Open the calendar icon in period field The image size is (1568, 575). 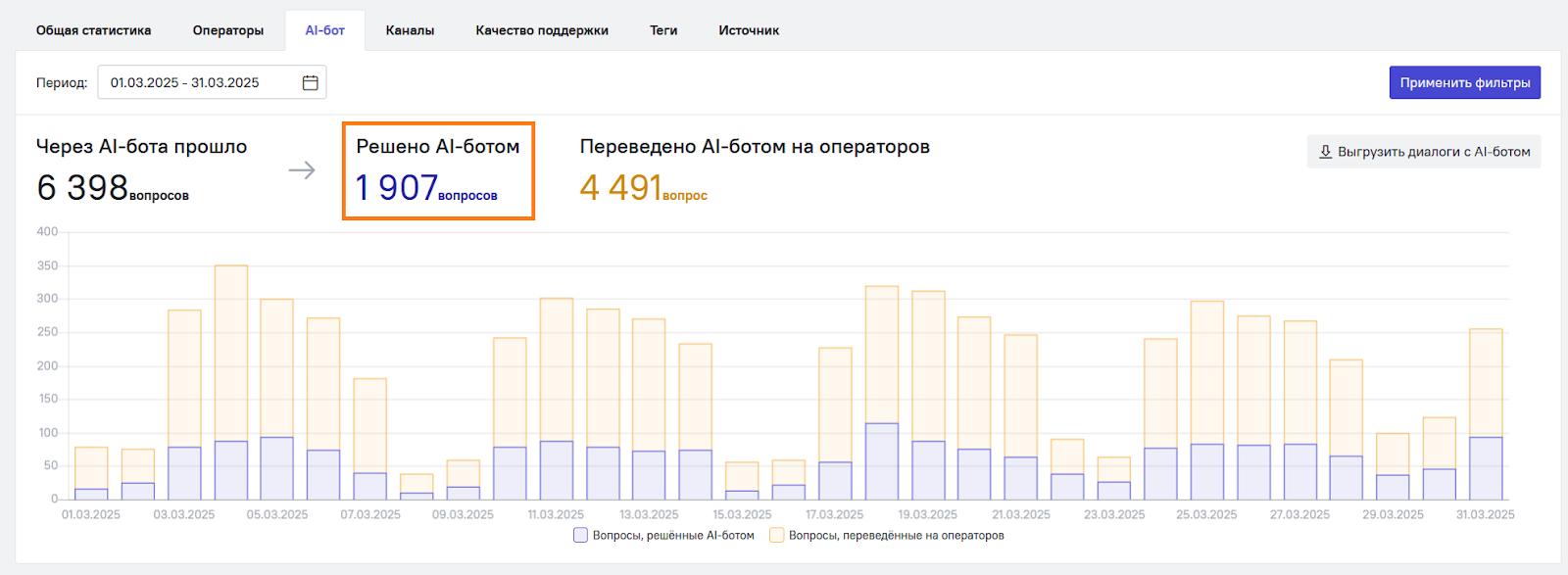tap(310, 82)
